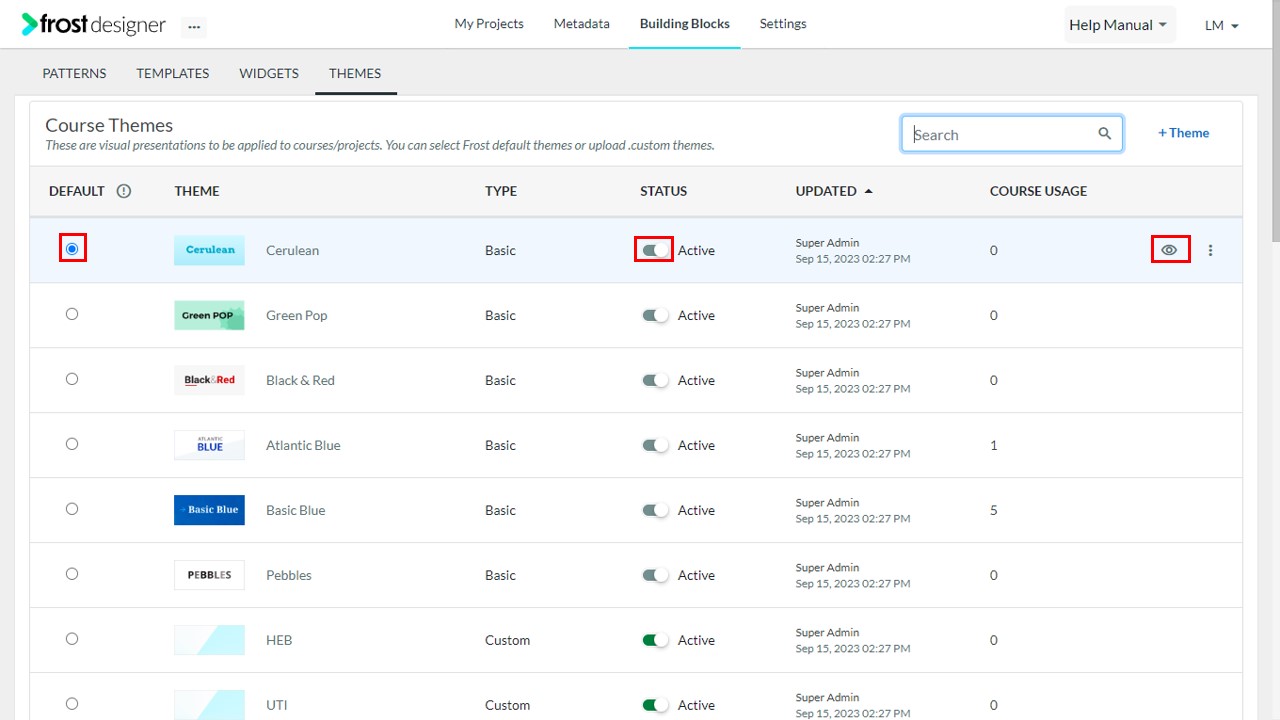Set Green Pop as default theme

tap(72, 314)
